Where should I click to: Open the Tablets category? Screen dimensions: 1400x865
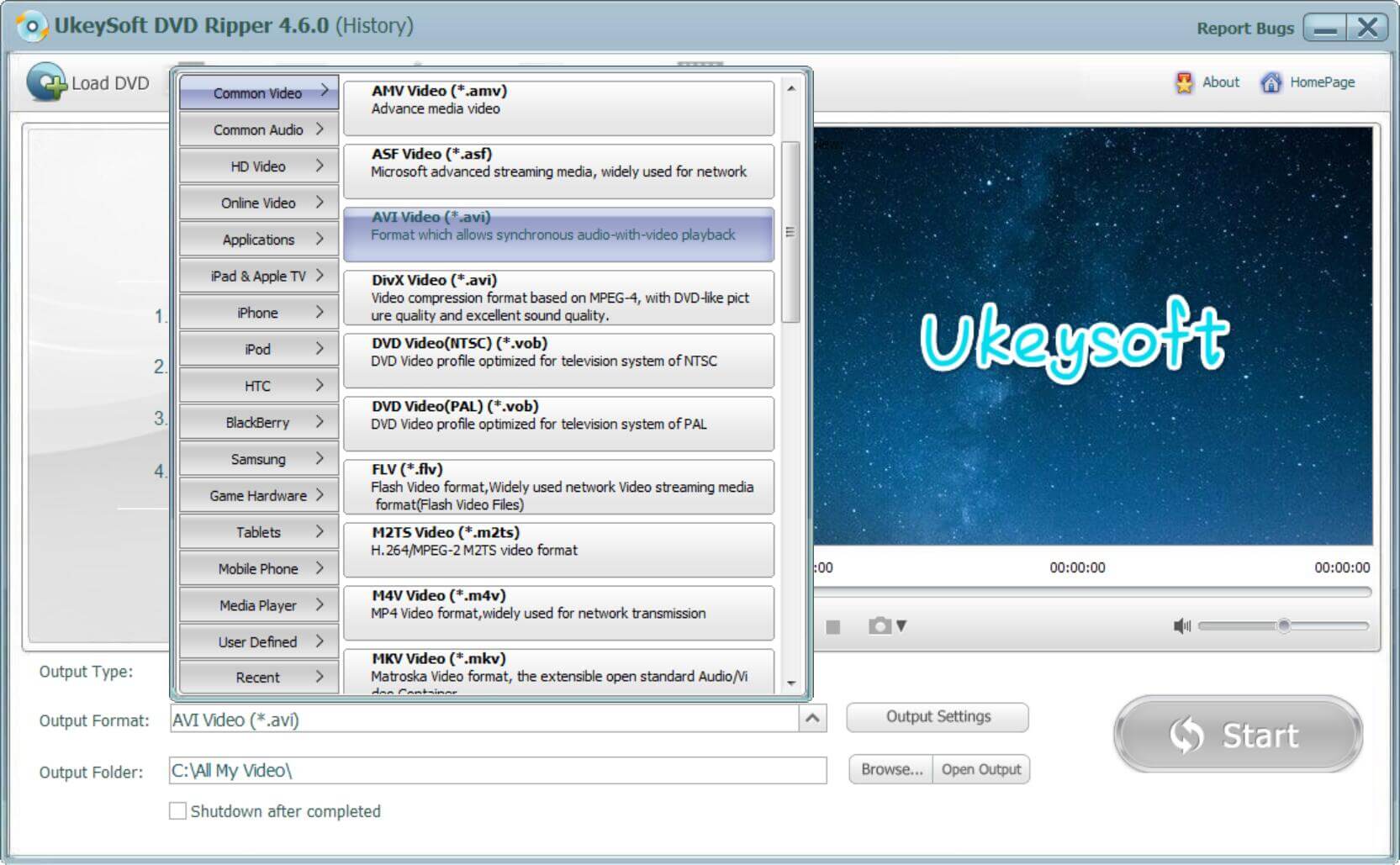pos(259,532)
